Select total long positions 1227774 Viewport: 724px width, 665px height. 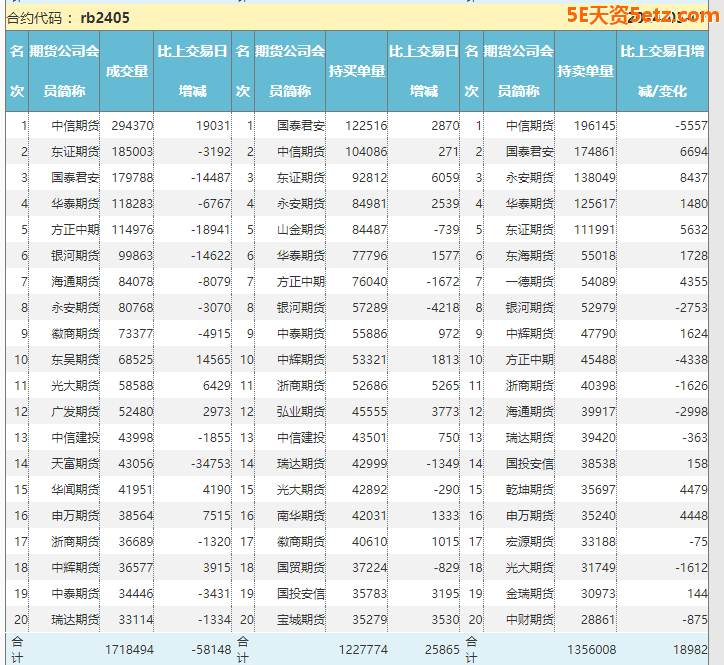[x=358, y=649]
